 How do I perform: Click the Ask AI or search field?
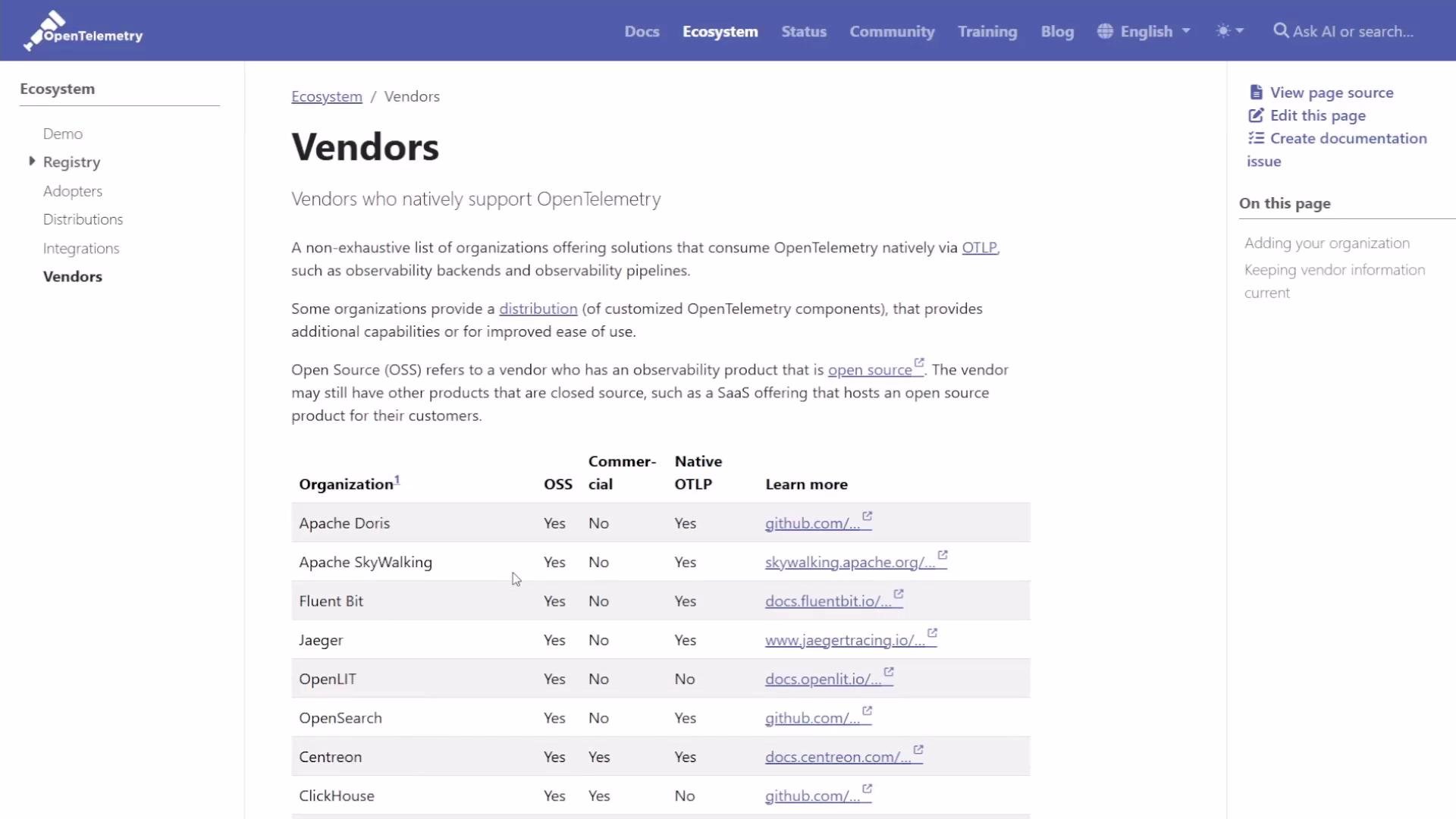tap(1353, 31)
